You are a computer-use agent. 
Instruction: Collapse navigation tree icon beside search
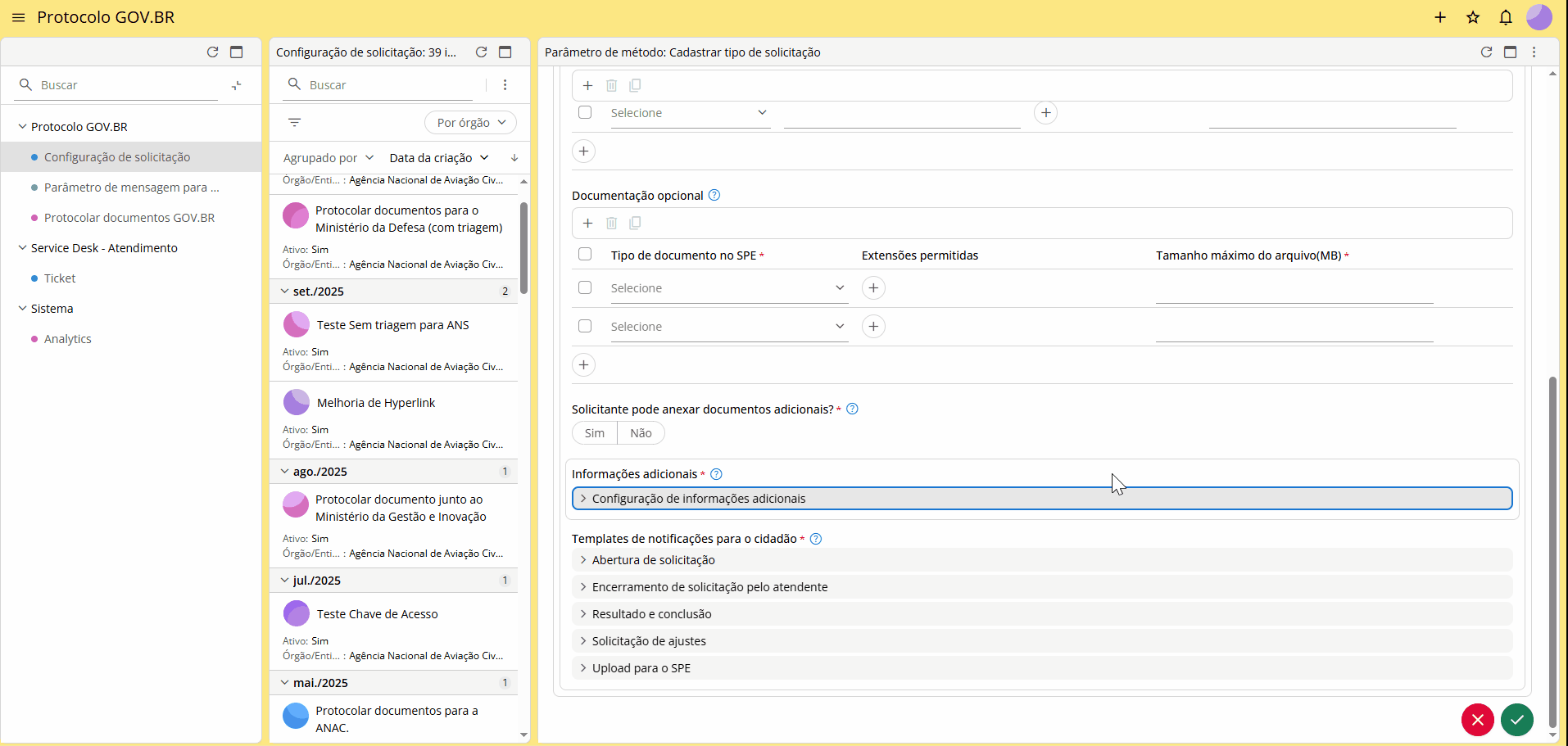(x=237, y=85)
